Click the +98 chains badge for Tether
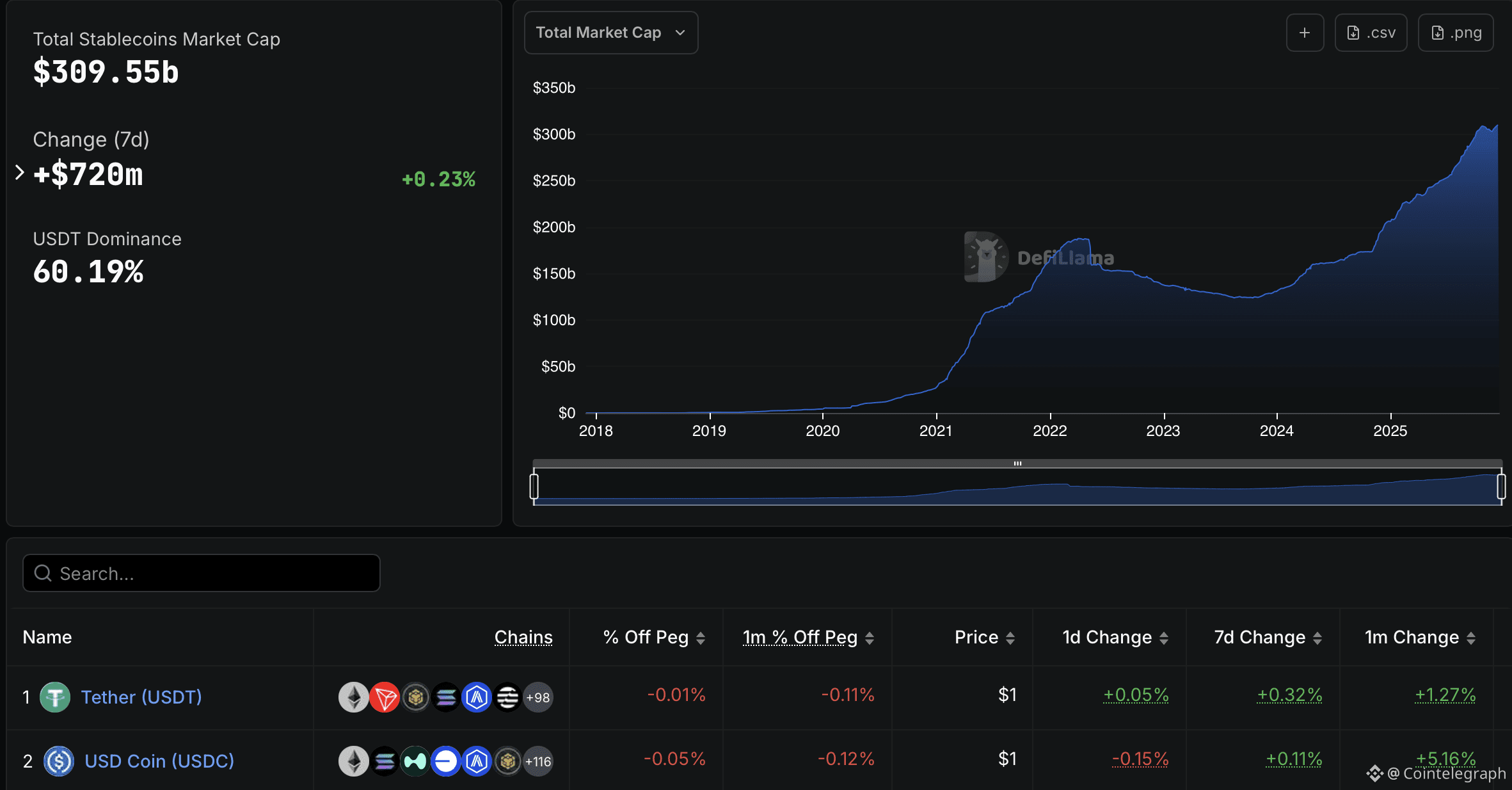 click(538, 697)
